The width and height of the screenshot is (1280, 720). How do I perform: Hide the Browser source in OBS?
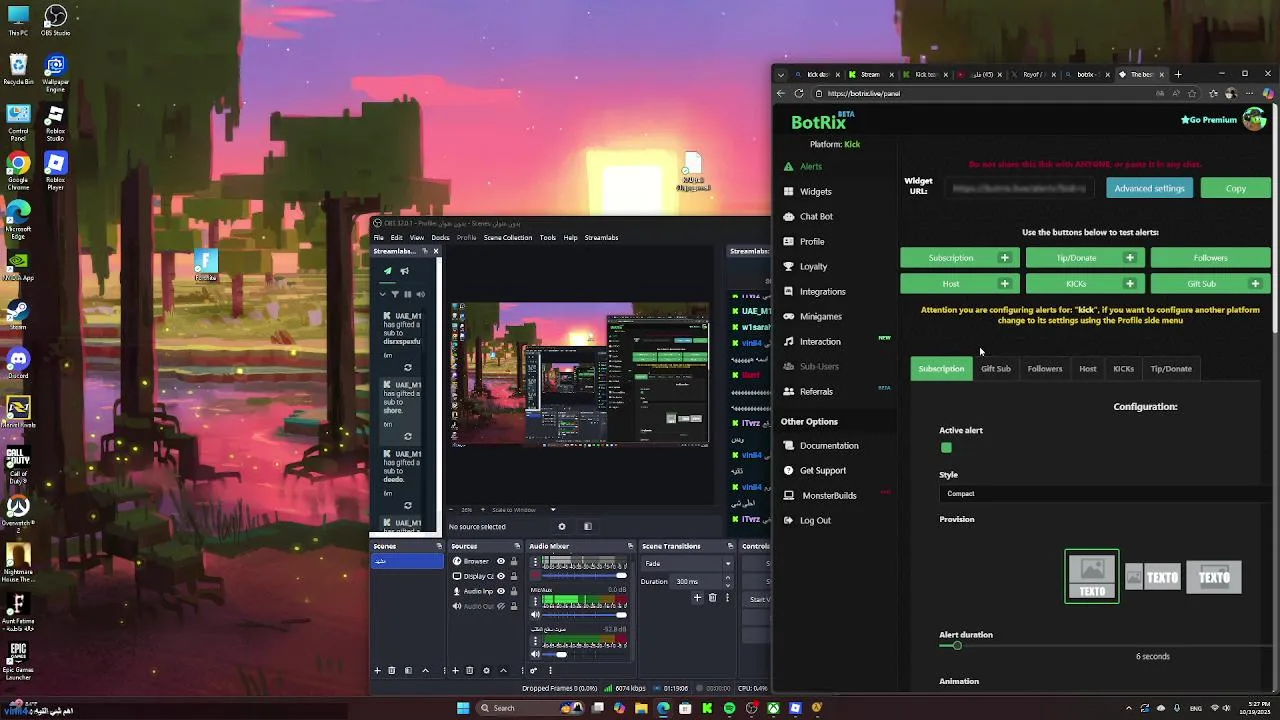click(501, 561)
